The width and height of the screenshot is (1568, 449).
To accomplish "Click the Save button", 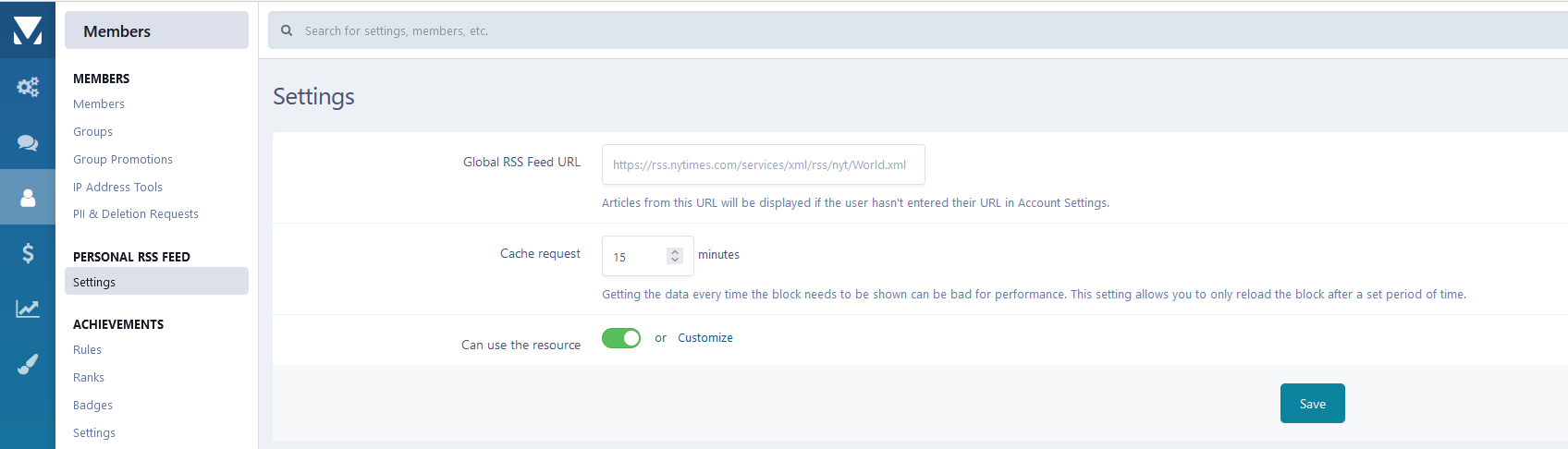I will [x=1312, y=404].
